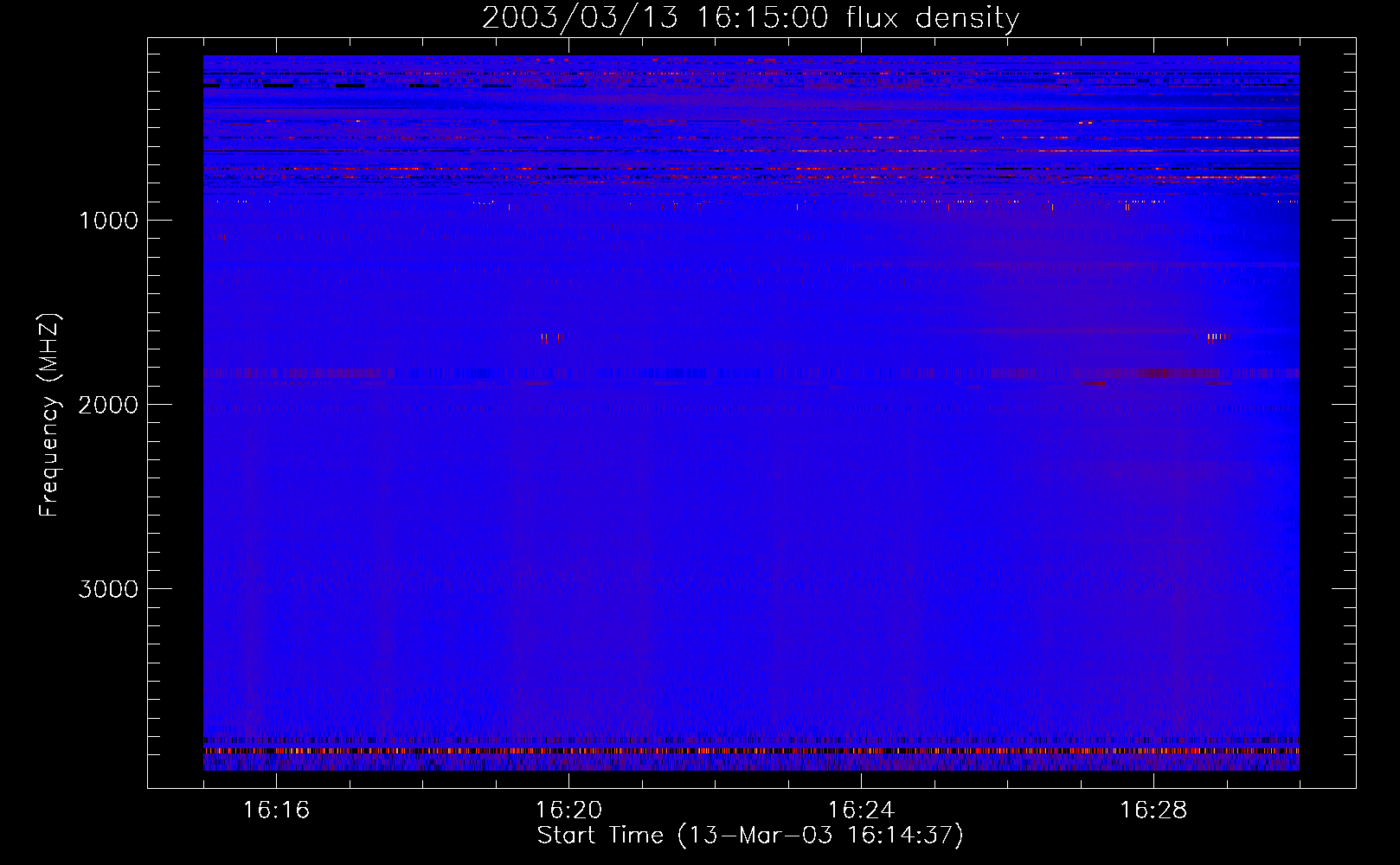The image size is (1400, 865).
Task: Click the 16:20 time tick label
Action: coord(568,811)
